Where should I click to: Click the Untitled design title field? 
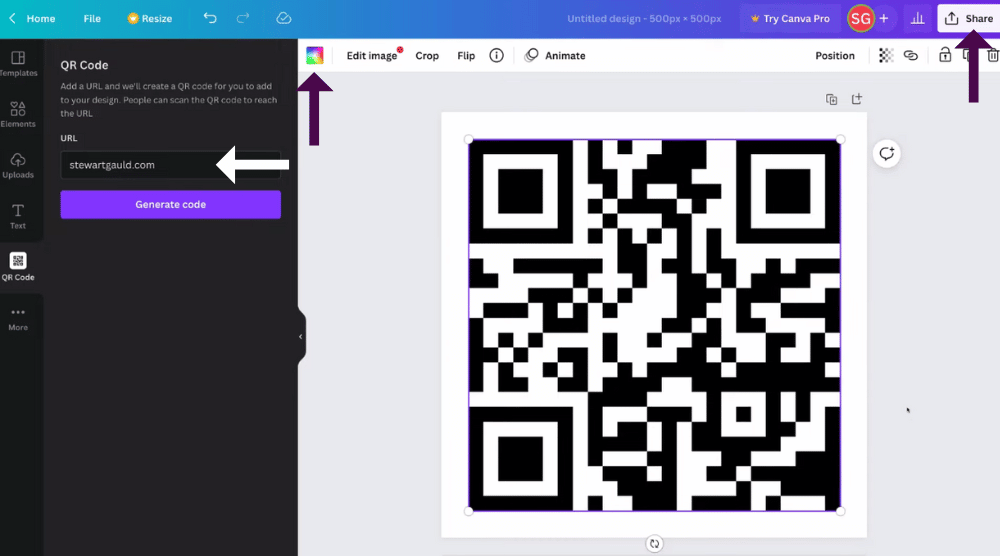[x=644, y=18]
